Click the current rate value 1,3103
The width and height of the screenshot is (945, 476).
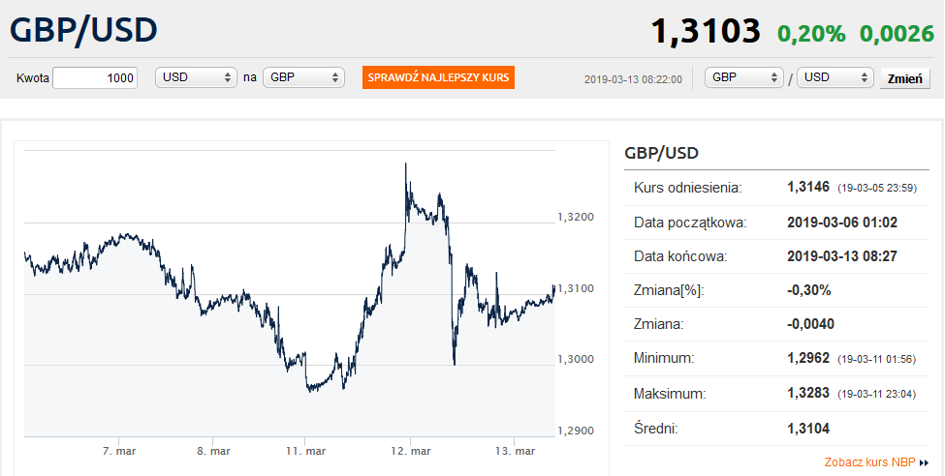706,31
